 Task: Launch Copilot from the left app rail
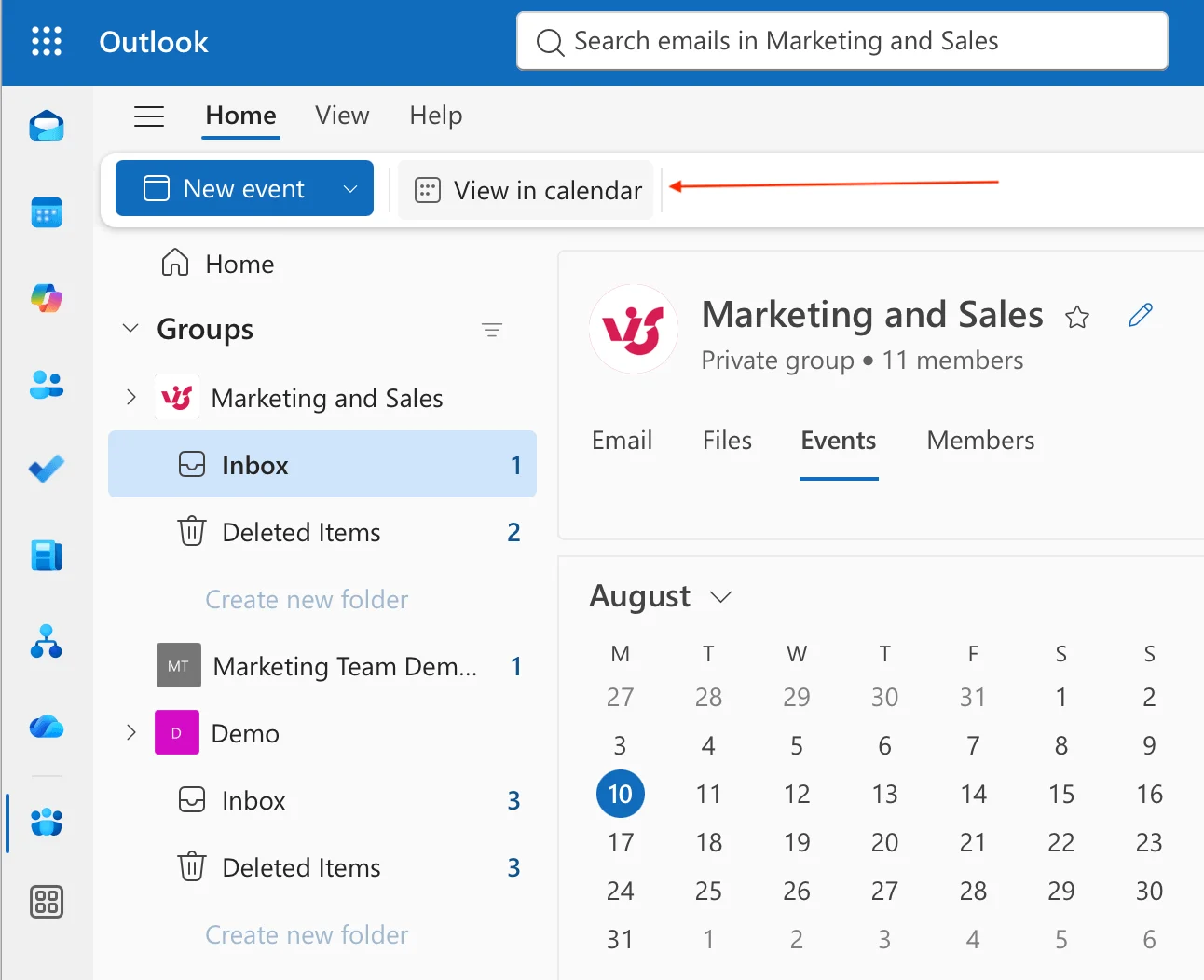click(x=47, y=298)
